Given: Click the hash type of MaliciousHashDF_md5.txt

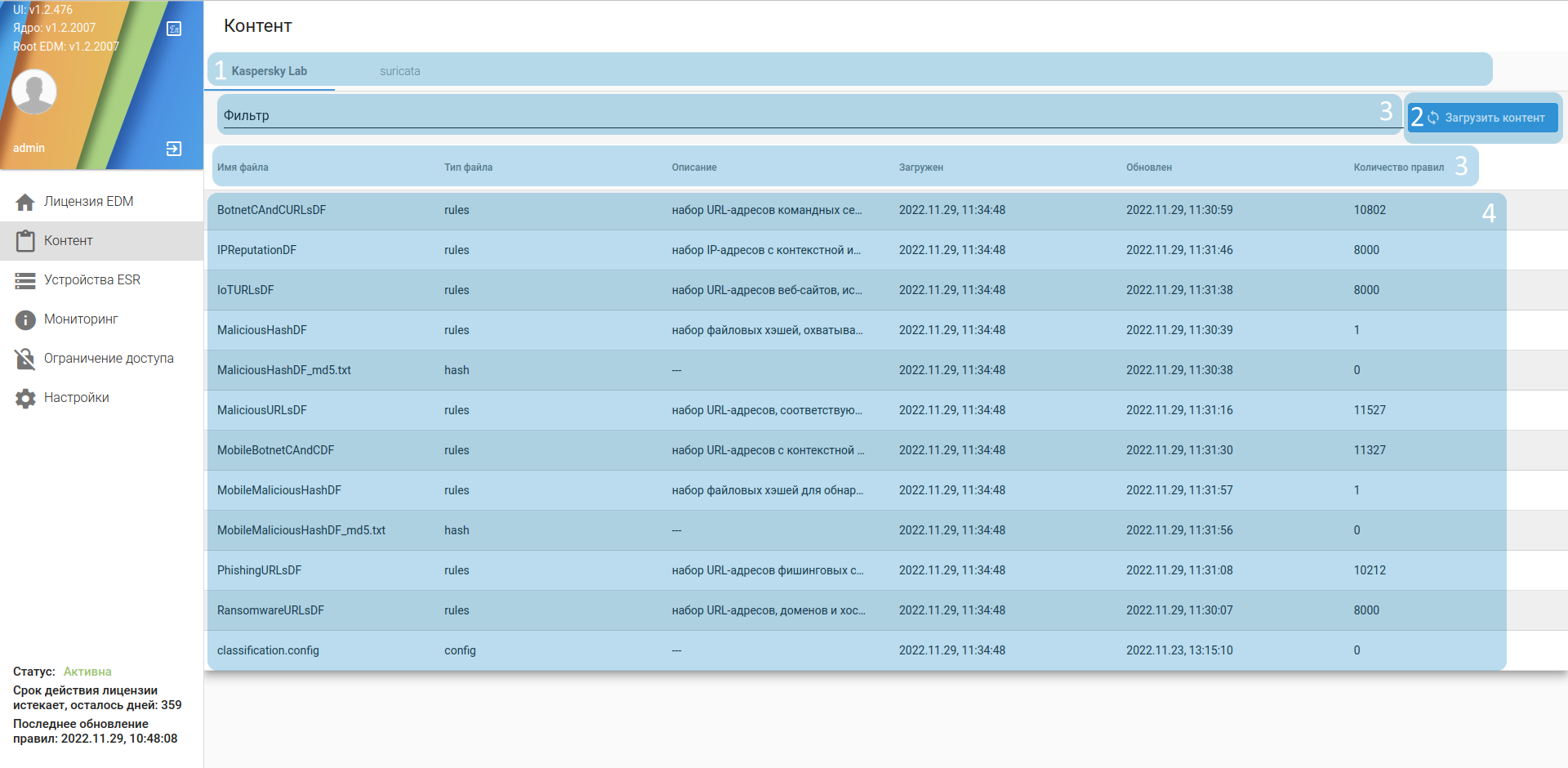Looking at the screenshot, I should [457, 370].
